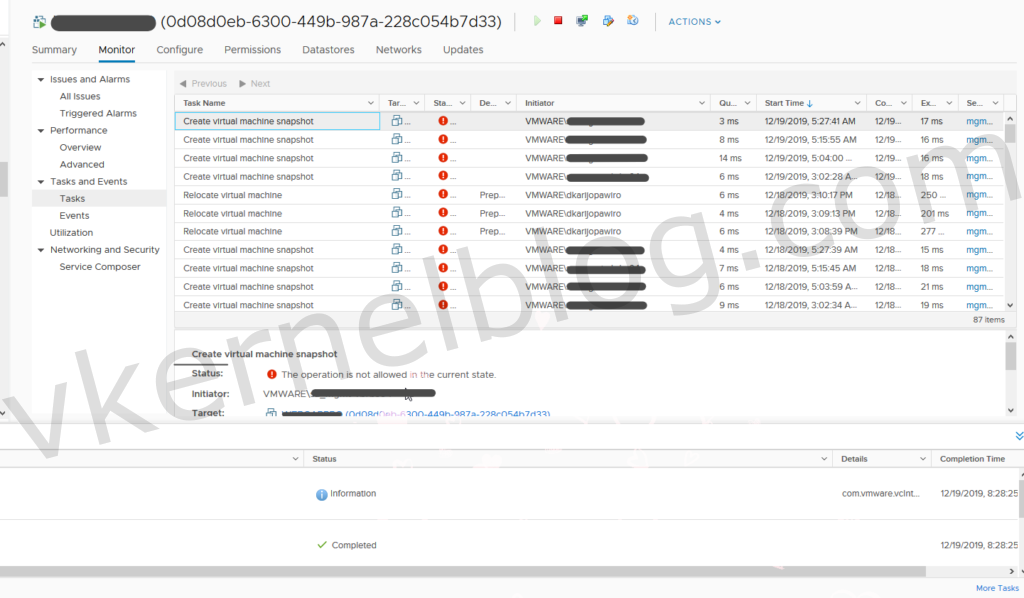Open the ACTIONS dropdown menu
1024x598 pixels.
pos(694,22)
